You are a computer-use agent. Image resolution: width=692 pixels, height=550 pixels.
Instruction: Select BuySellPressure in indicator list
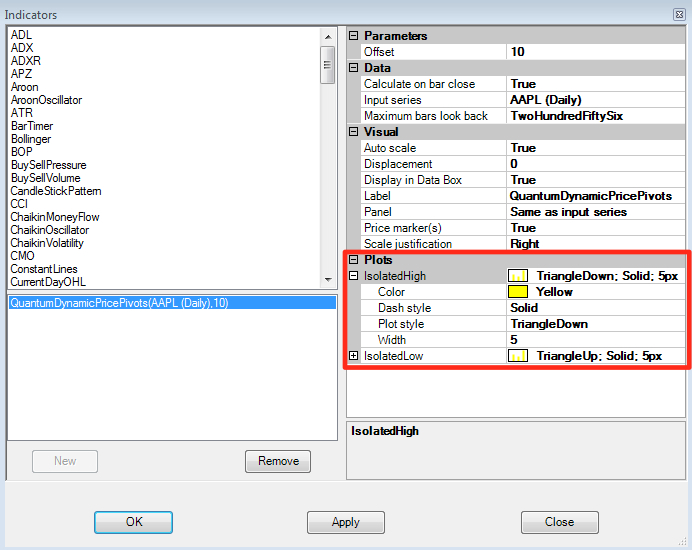[x=49, y=165]
